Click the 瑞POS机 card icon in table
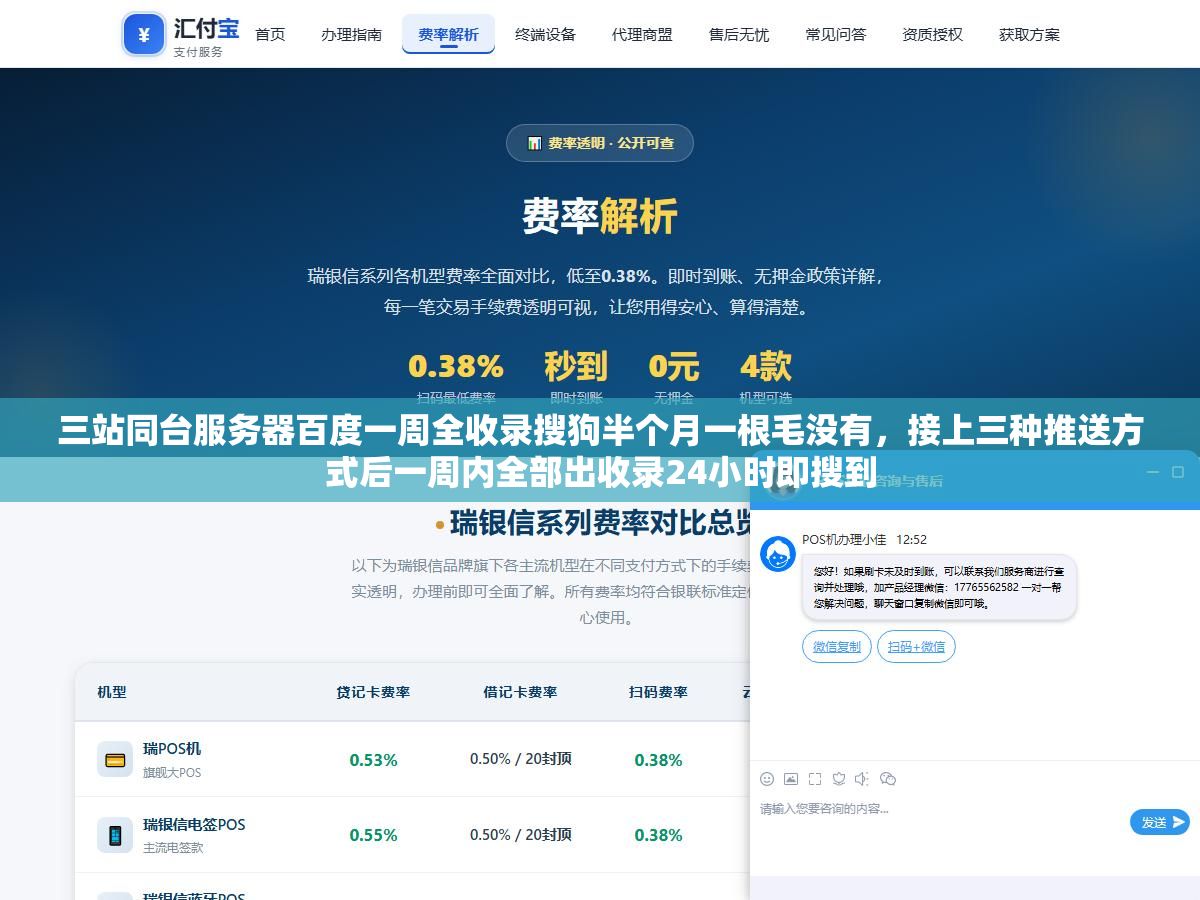Screen dimensions: 1200x900 tap(115, 759)
